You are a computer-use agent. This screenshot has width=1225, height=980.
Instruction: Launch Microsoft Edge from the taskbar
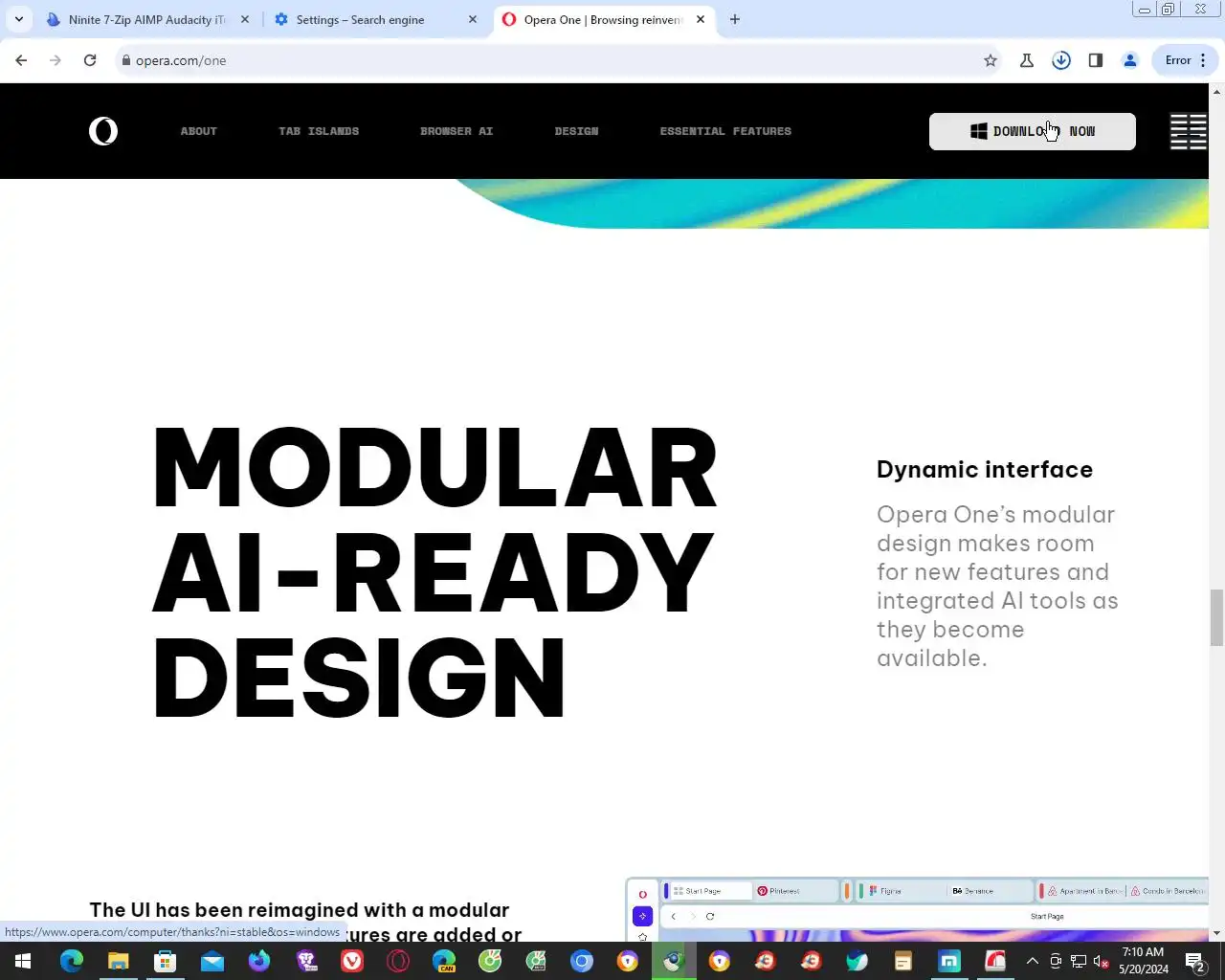(72, 961)
